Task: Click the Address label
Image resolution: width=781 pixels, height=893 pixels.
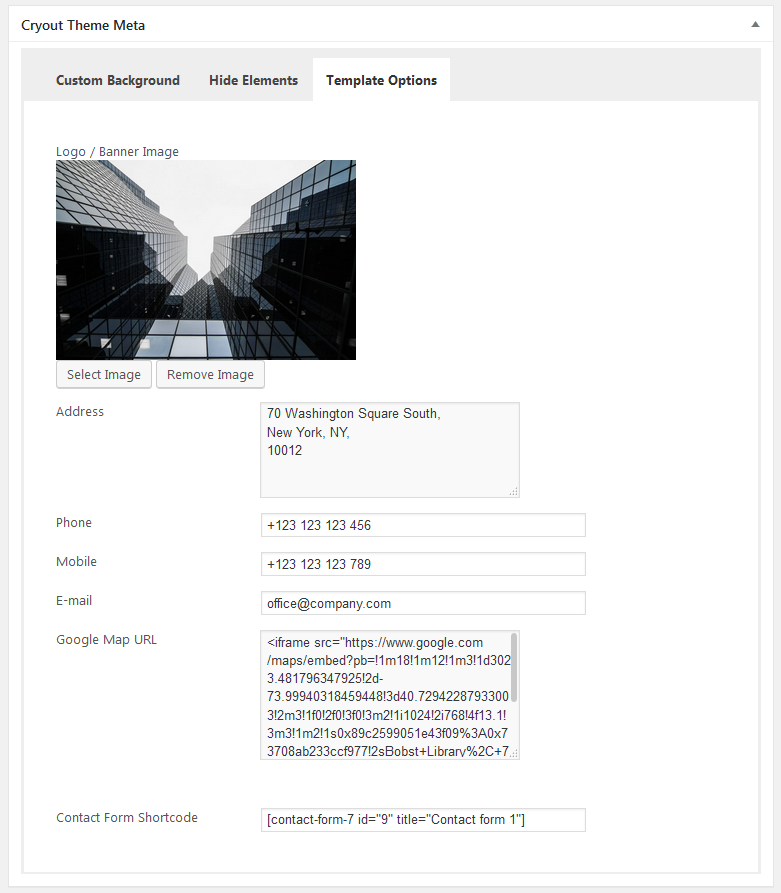Action: [x=80, y=411]
